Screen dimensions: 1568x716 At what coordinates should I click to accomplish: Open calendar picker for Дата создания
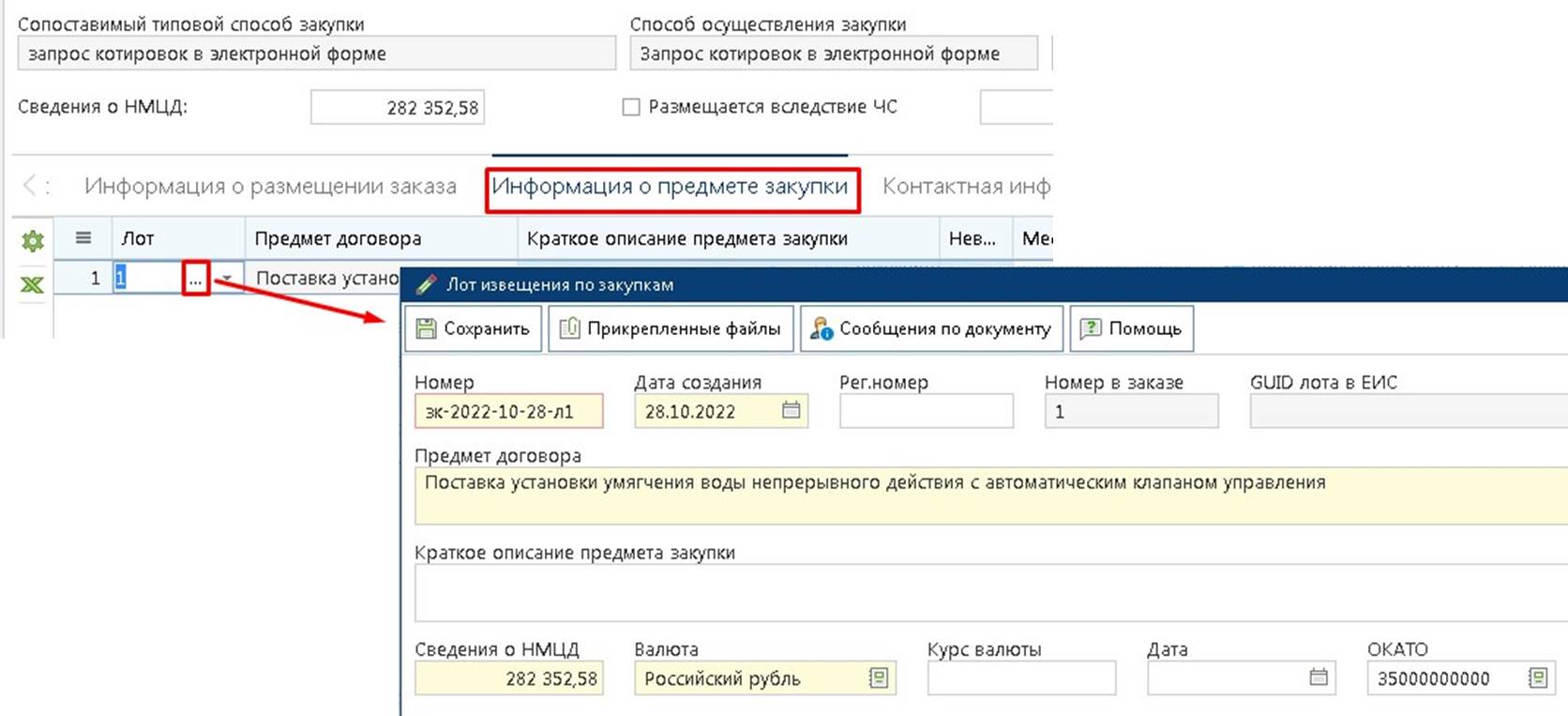[792, 410]
